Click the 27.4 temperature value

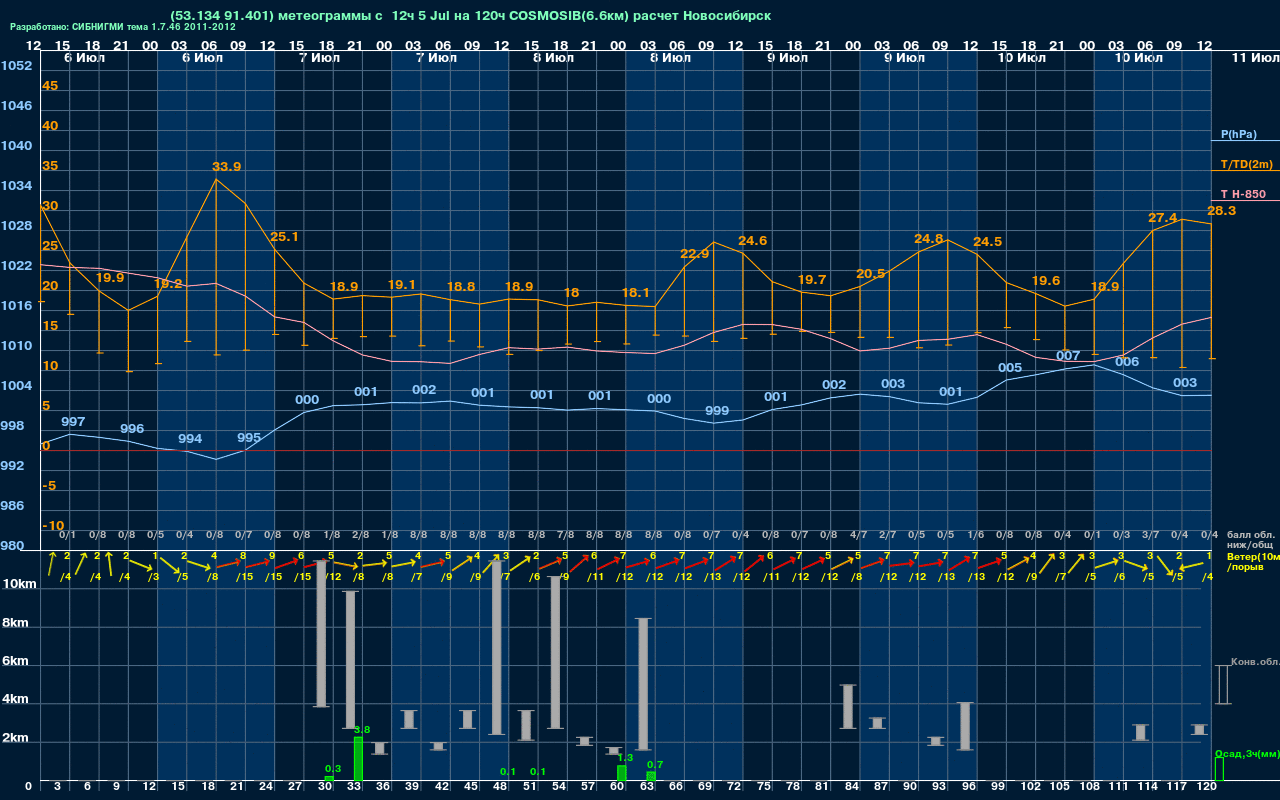(x=1162, y=217)
